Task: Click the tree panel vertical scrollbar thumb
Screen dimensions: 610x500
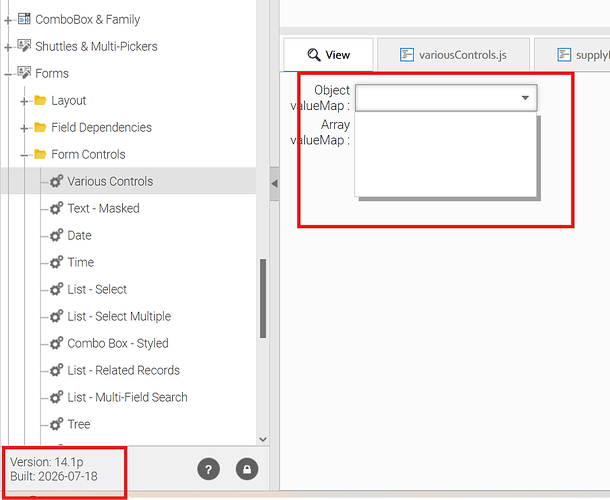Action: pyautogui.click(x=263, y=298)
